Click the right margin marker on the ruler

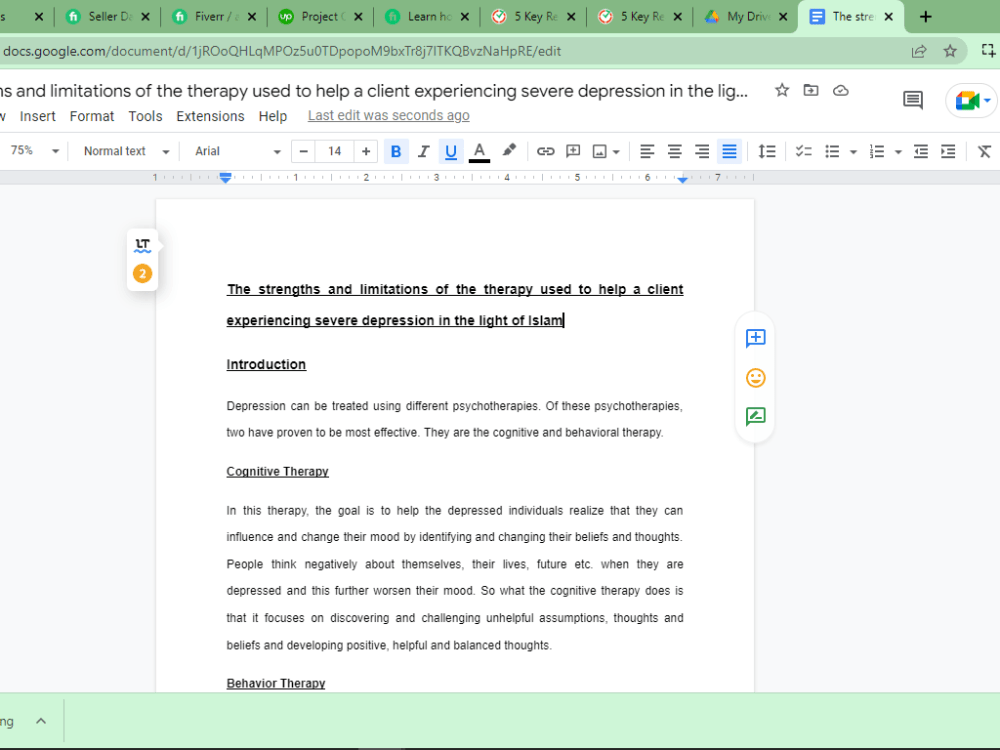coord(682,180)
